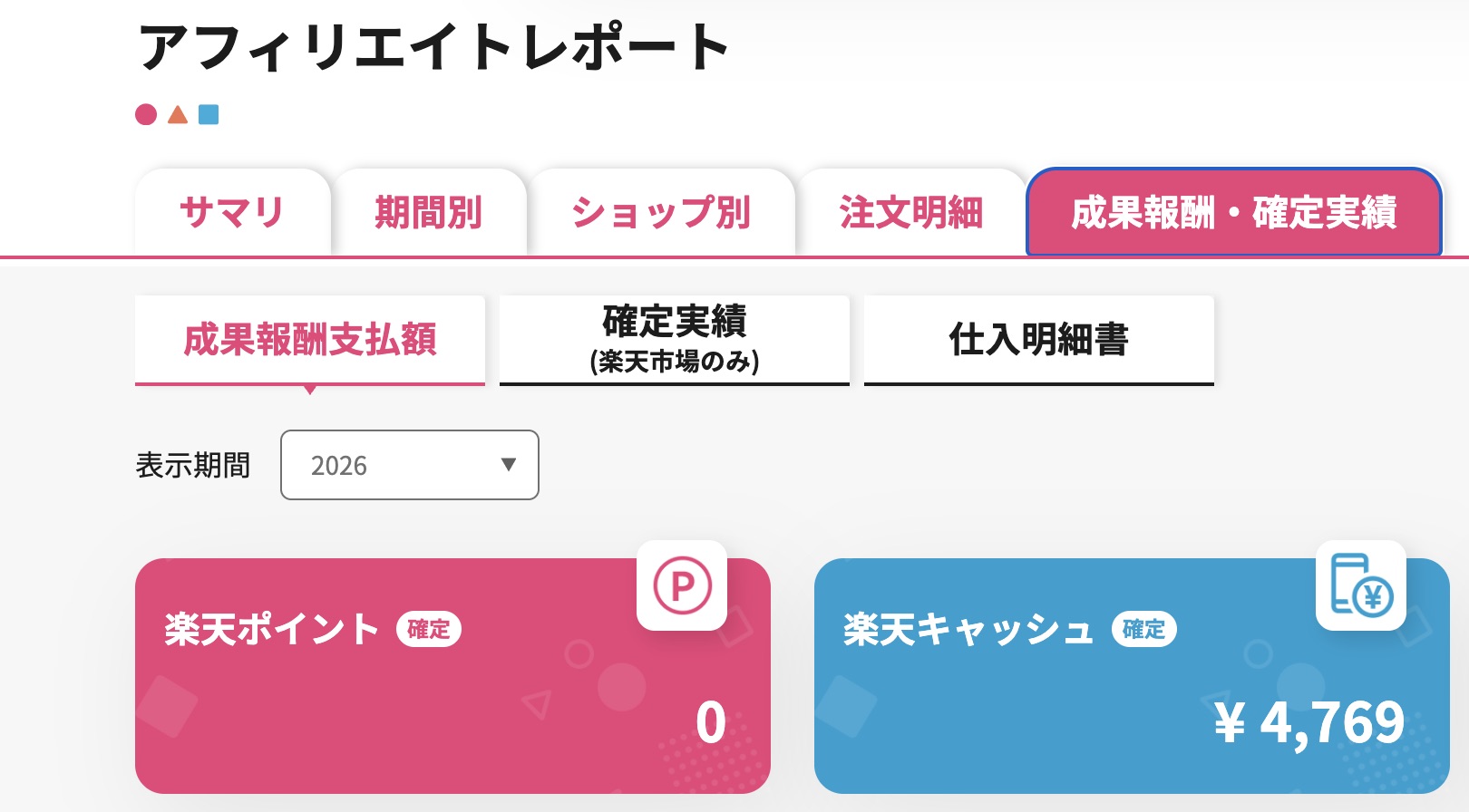Select the 成果報酬・確定実績 tab
Screen dimensions: 1469x812
point(1233,213)
